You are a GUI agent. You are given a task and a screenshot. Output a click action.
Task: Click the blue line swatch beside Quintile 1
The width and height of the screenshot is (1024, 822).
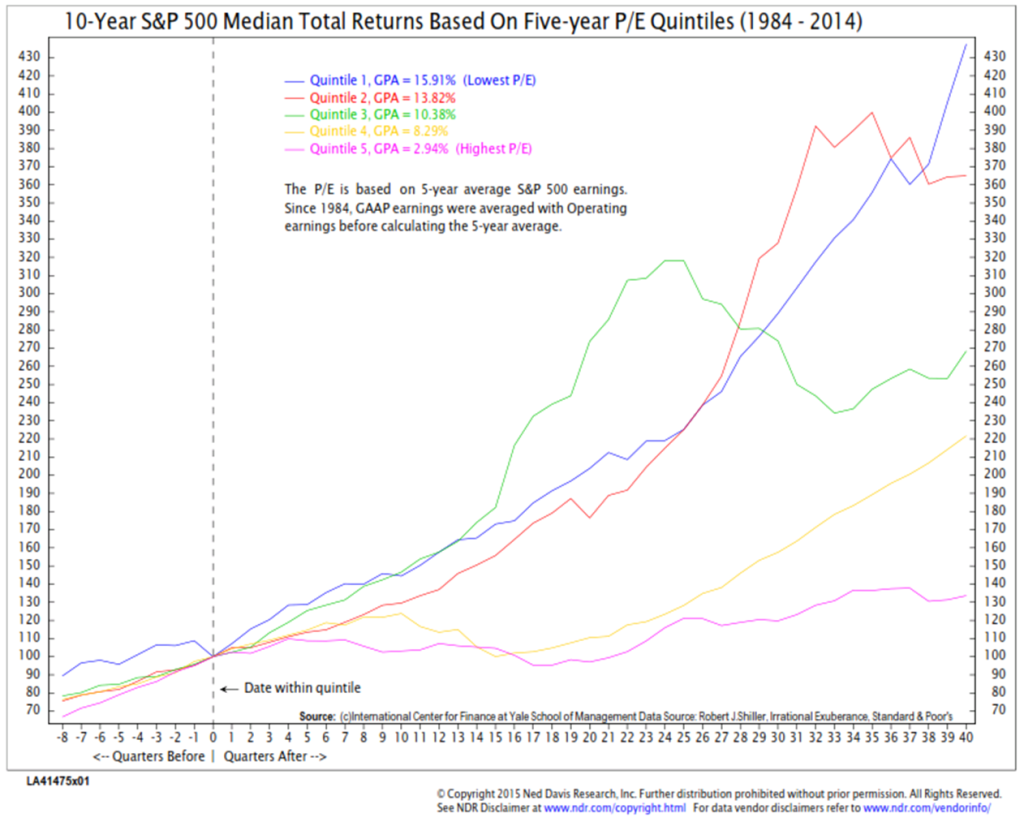coord(295,80)
